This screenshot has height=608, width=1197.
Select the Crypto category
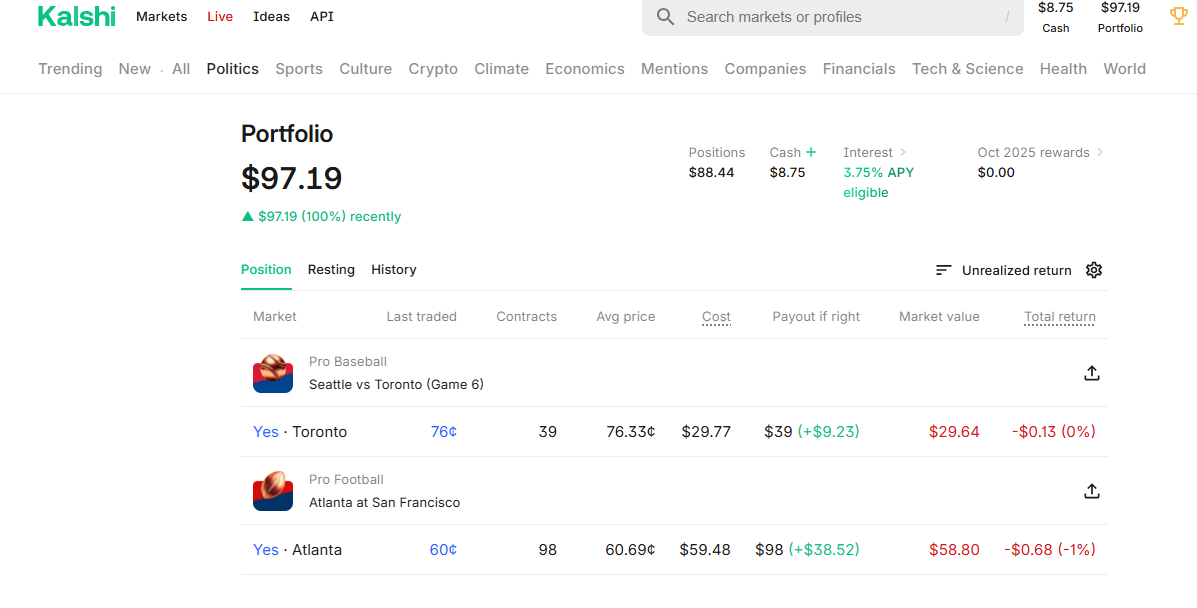[433, 69]
